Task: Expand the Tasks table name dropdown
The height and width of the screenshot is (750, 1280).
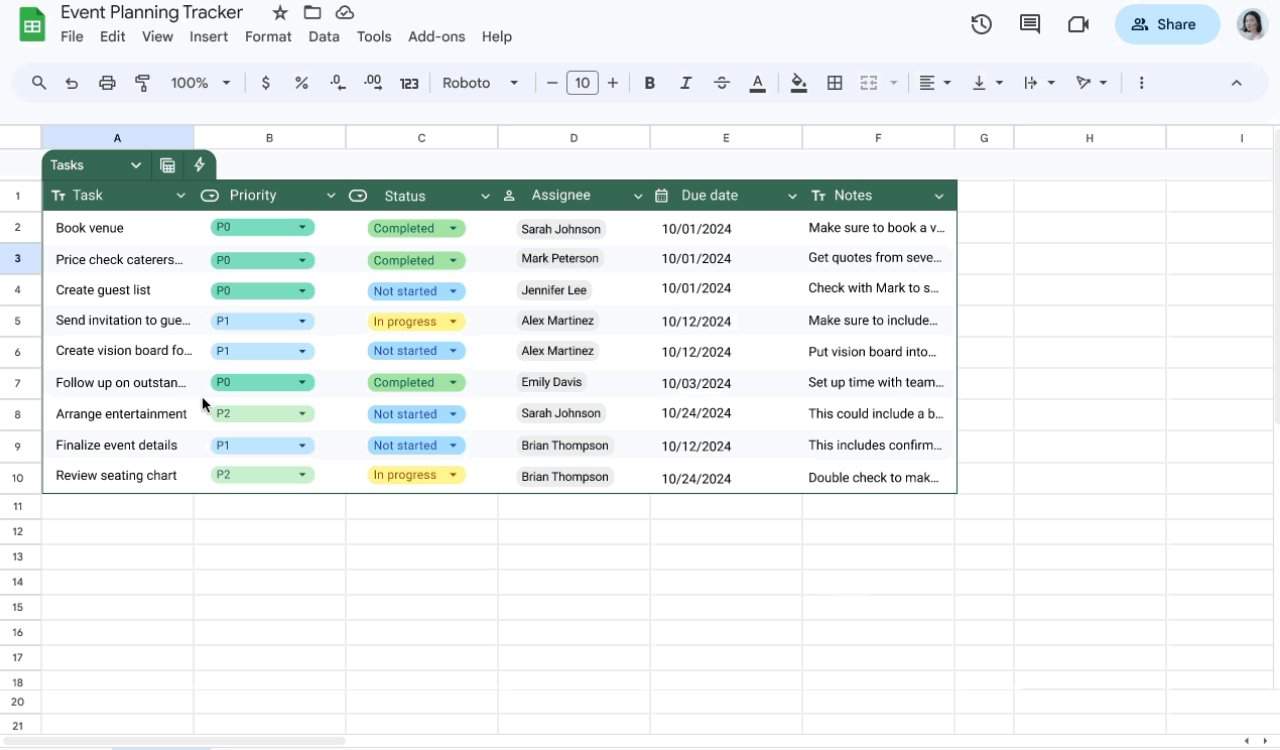Action: point(135,165)
